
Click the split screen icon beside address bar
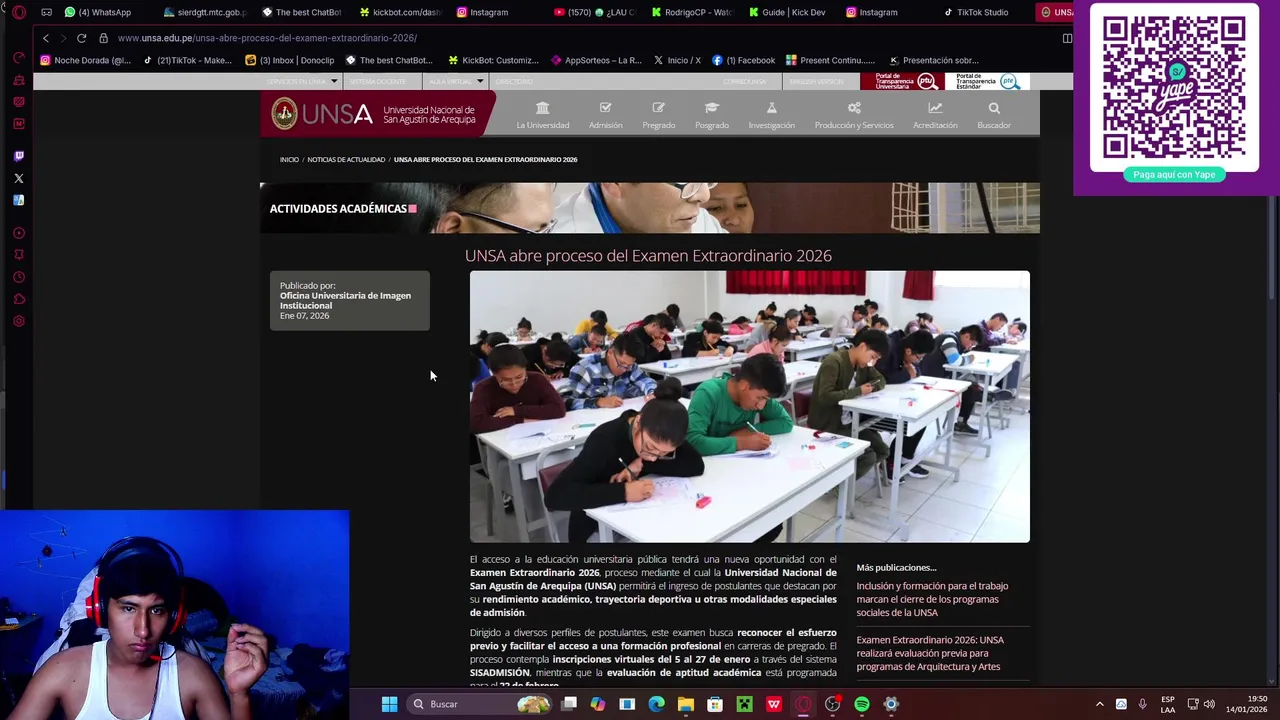(1067, 38)
